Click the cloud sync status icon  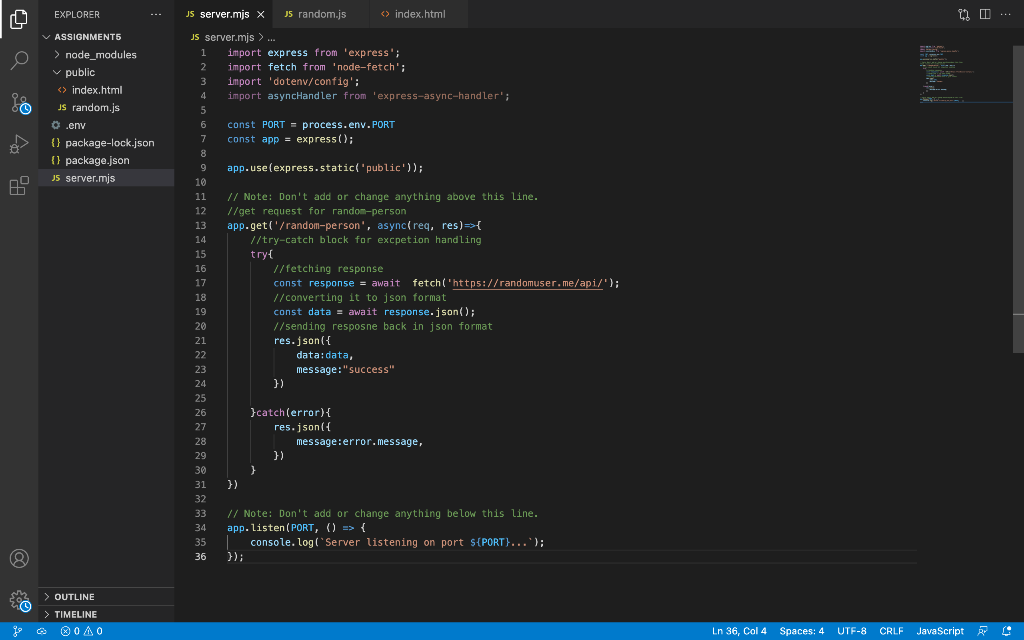(x=41, y=631)
